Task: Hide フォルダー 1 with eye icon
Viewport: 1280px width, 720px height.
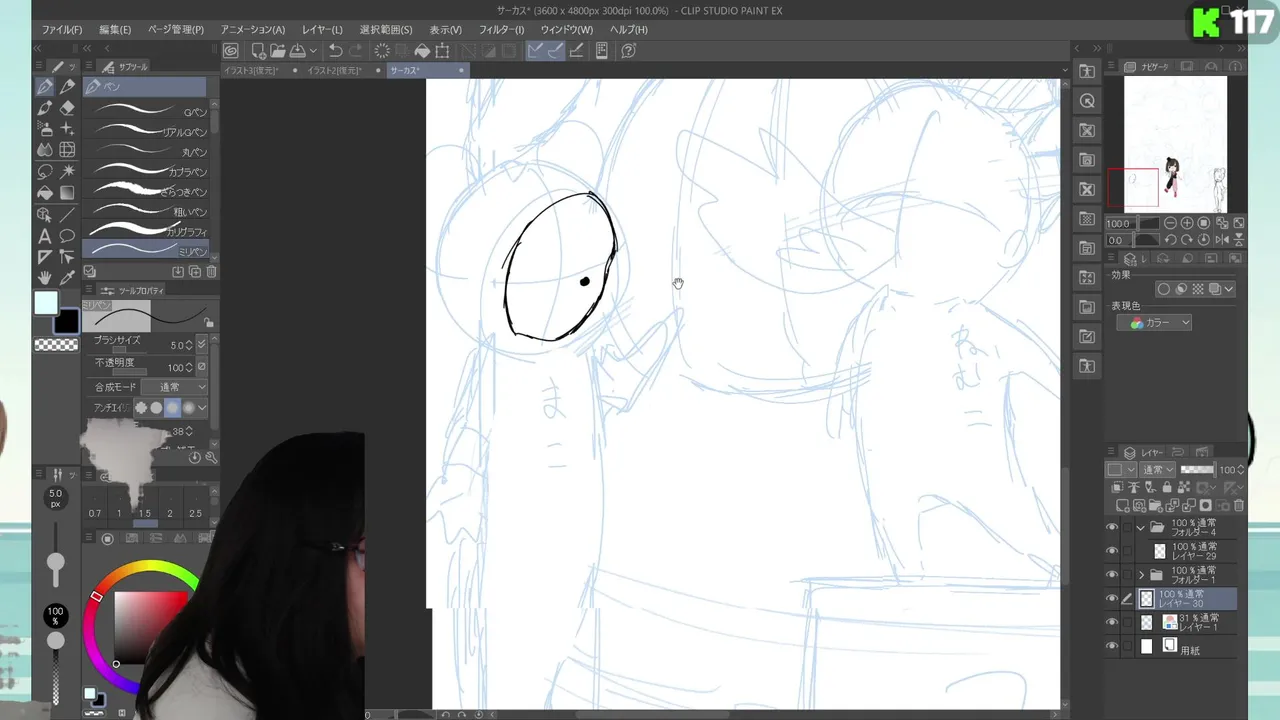Action: click(1112, 575)
